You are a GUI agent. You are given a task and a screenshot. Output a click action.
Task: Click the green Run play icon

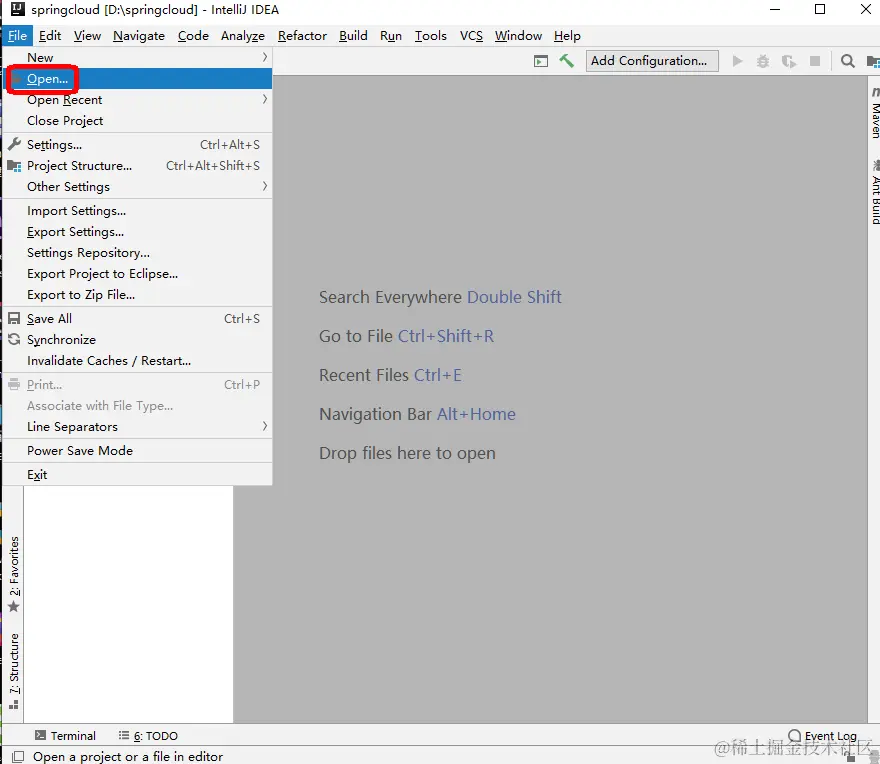point(737,61)
